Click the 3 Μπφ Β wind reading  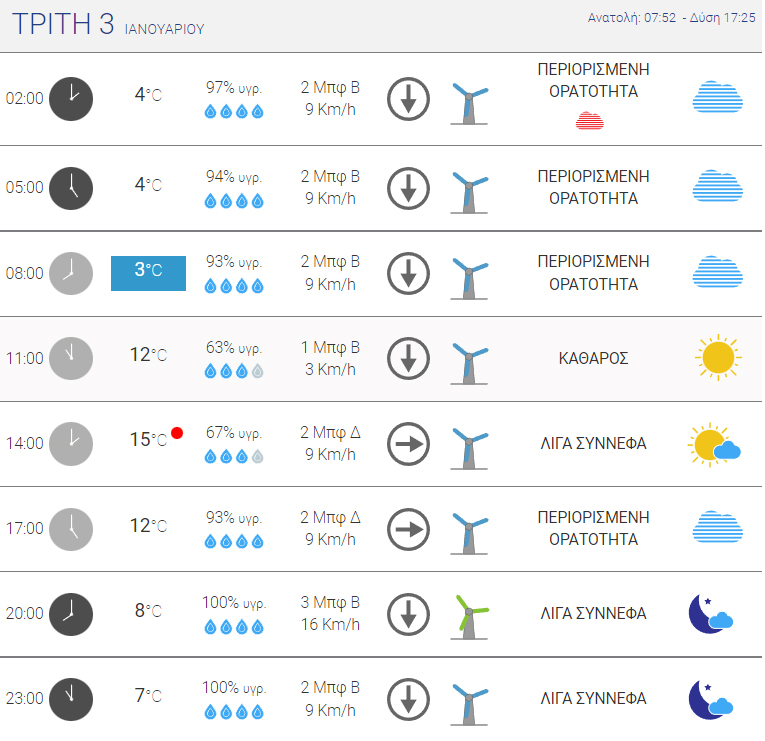330,604
